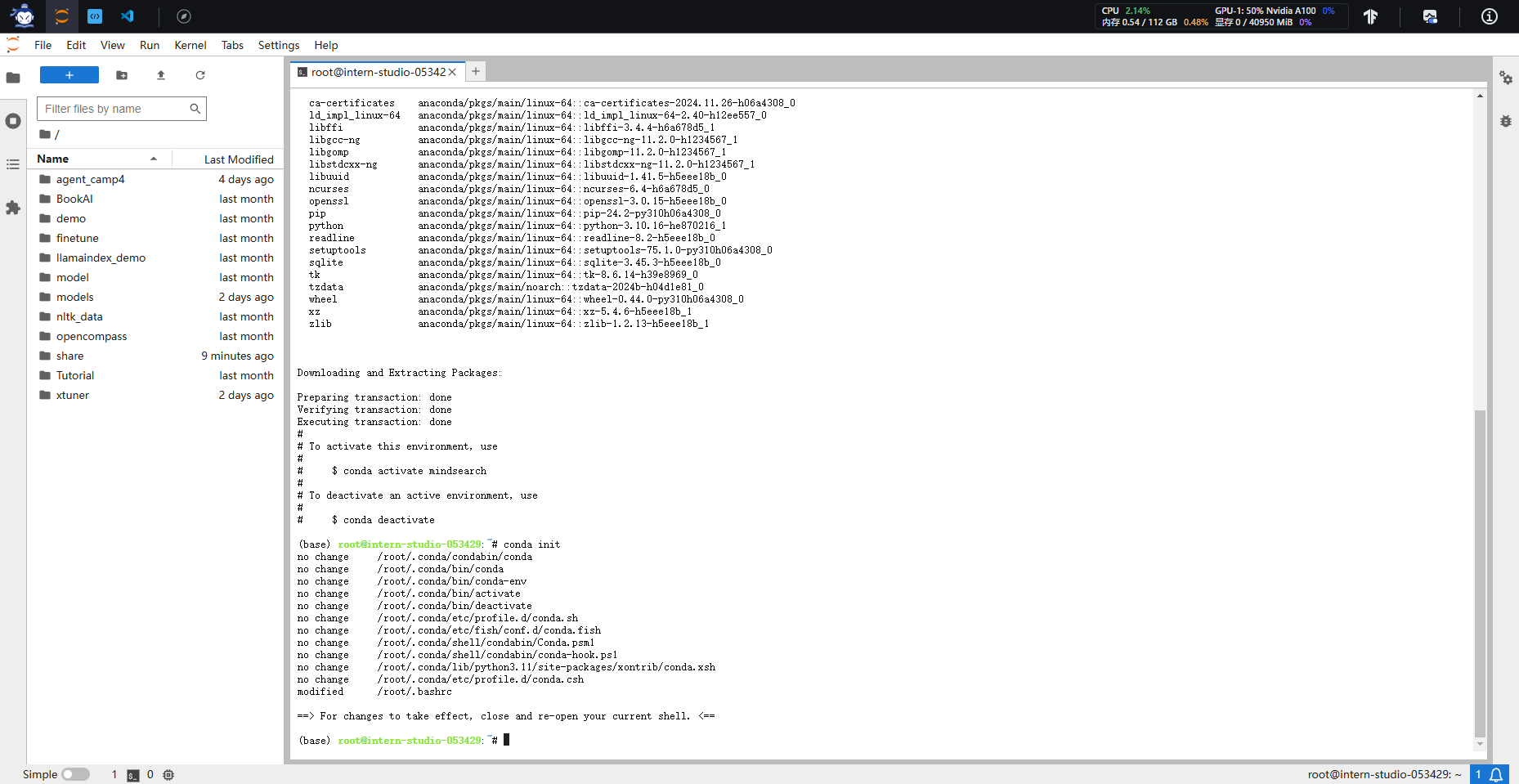Sort files by Name column header
Screen dimensions: 1519x784
click(x=99, y=159)
